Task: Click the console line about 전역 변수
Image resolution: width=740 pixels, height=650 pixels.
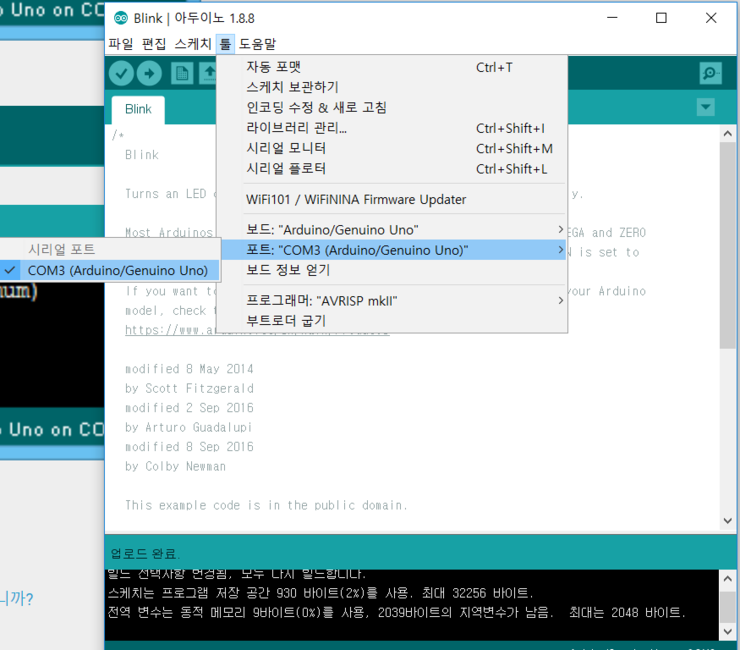Action: pos(396,613)
